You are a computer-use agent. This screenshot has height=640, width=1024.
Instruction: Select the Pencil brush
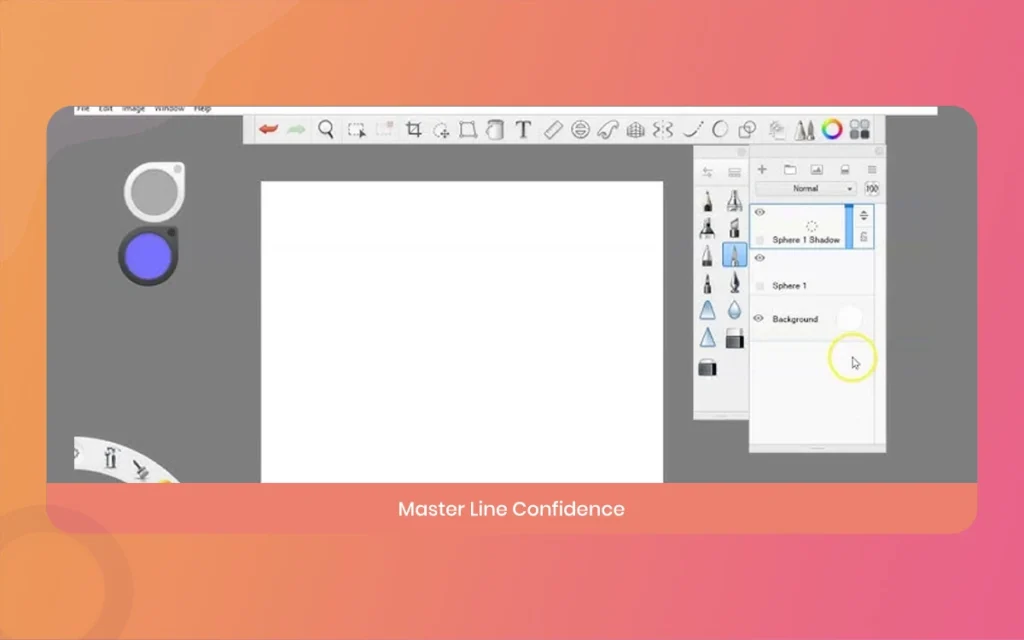(x=707, y=200)
